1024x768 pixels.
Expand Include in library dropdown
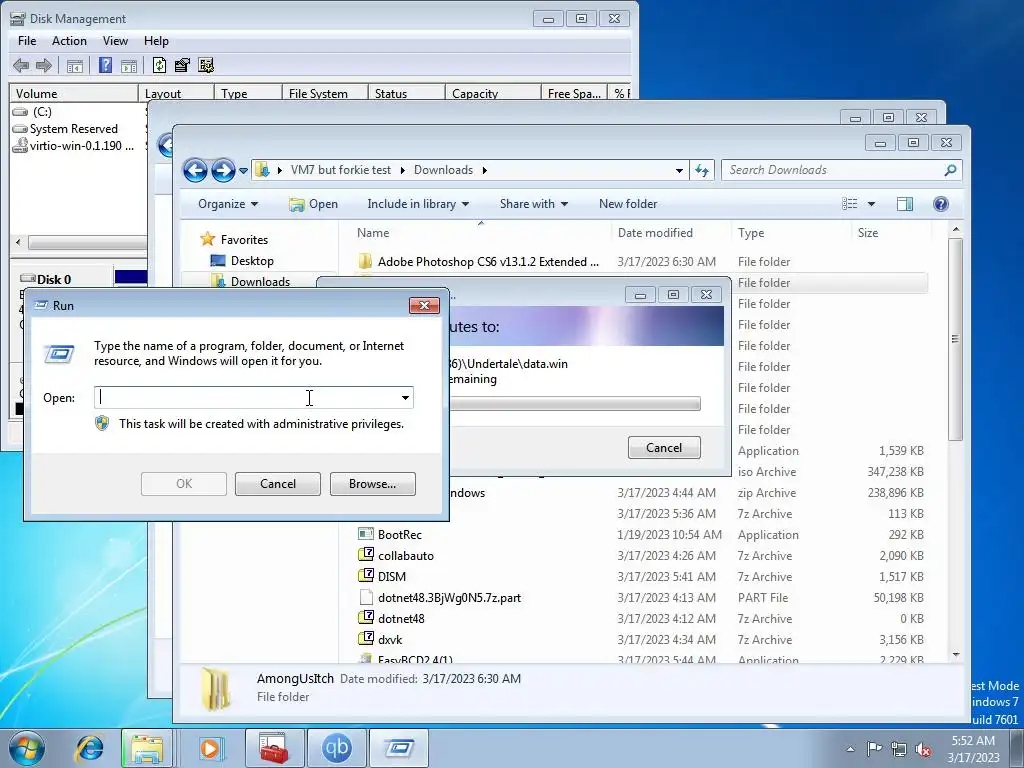tap(418, 204)
